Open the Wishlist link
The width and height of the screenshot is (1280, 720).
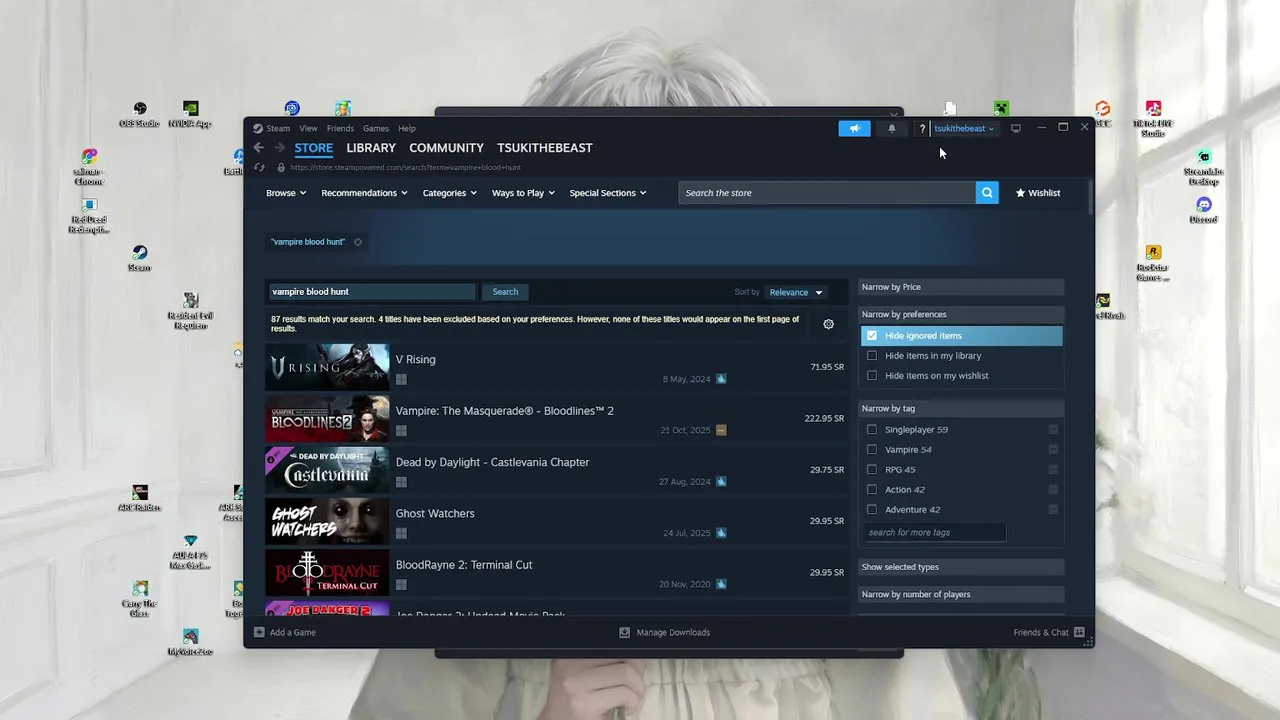(x=1038, y=193)
